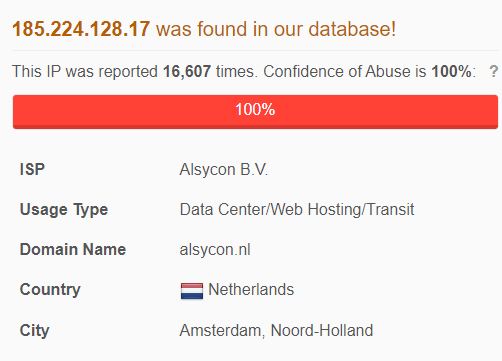The height and width of the screenshot is (361, 502).
Task: Click the 'Confidence of Abuse is' phrase
Action: (x=345, y=71)
